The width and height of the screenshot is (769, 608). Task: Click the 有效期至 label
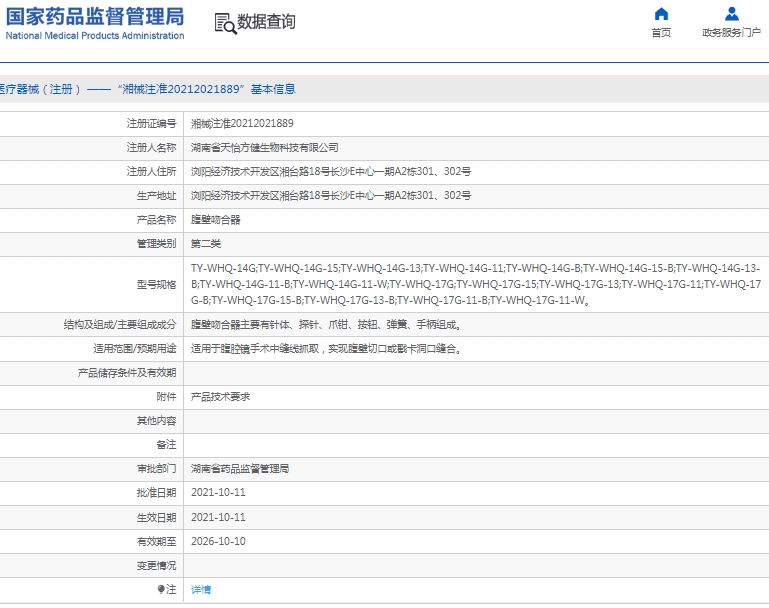156,541
